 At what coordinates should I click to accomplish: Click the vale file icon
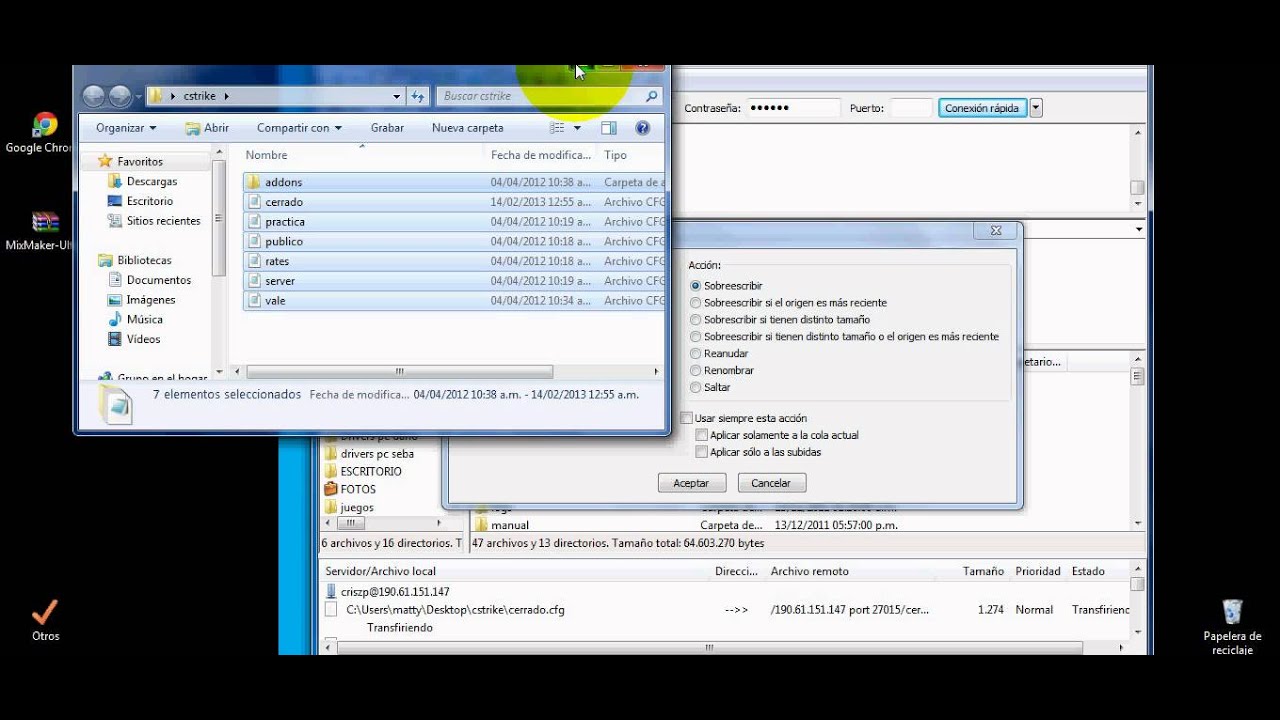[254, 300]
